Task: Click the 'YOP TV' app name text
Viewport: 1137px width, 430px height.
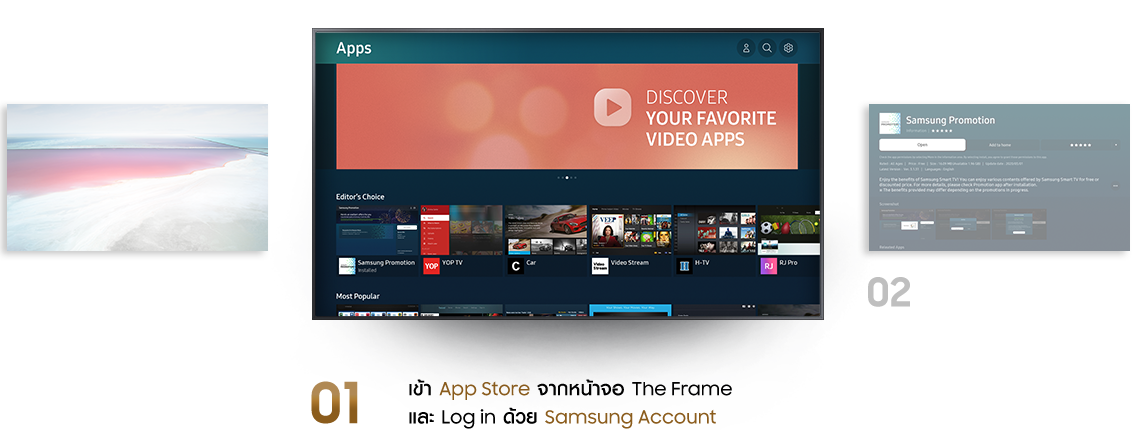Action: (x=452, y=262)
